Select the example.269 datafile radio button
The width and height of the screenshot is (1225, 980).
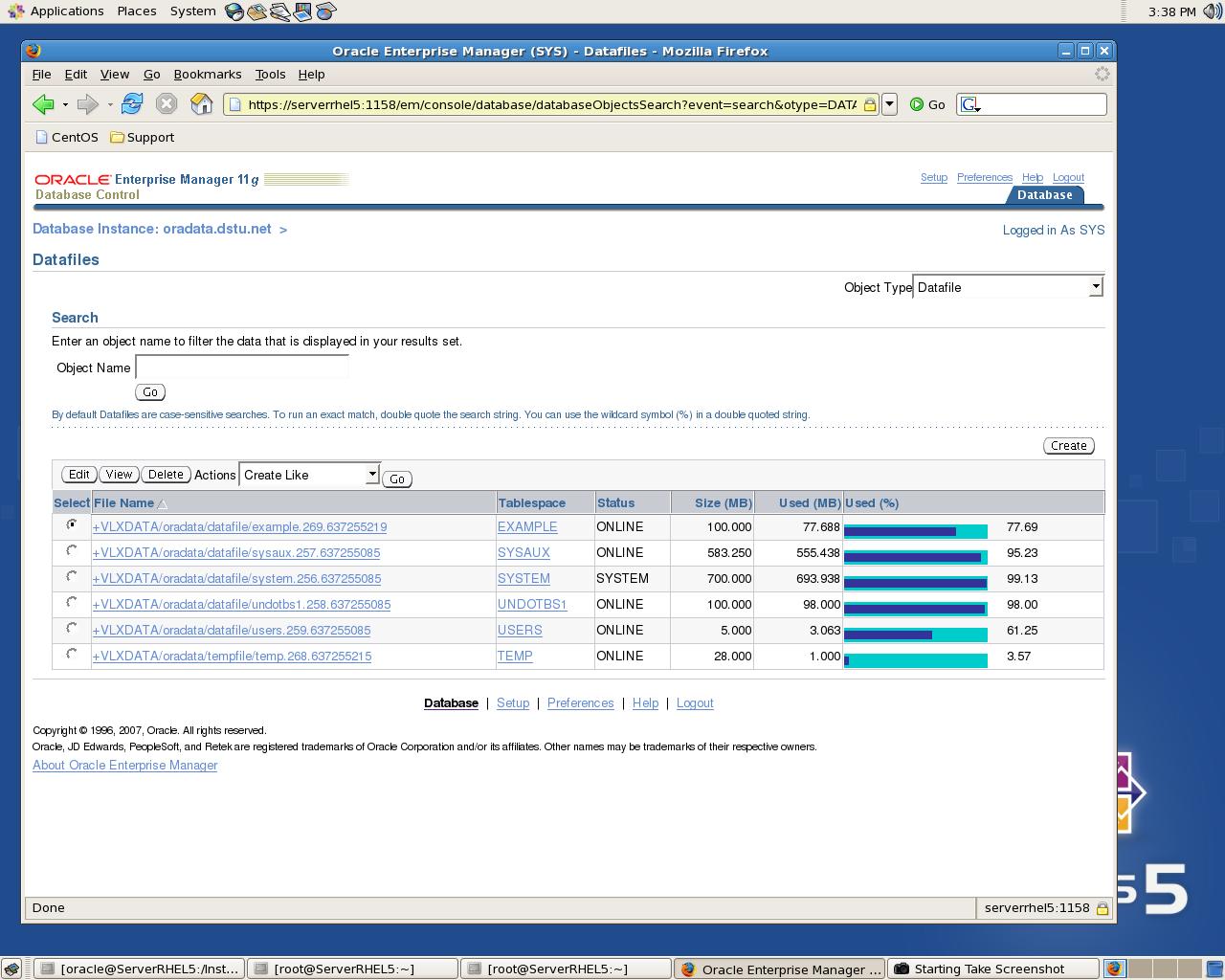[72, 524]
